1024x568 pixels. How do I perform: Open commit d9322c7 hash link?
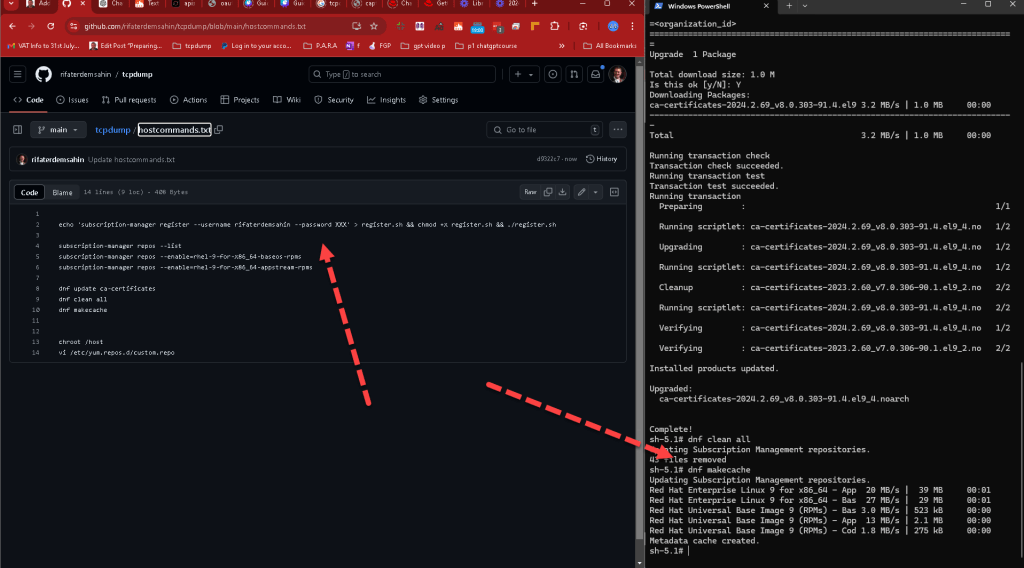[x=548, y=159]
